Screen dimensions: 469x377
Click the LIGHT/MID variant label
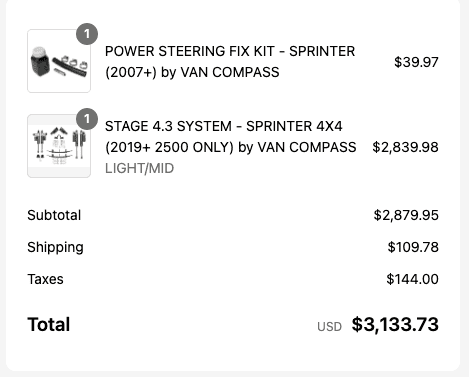point(139,168)
